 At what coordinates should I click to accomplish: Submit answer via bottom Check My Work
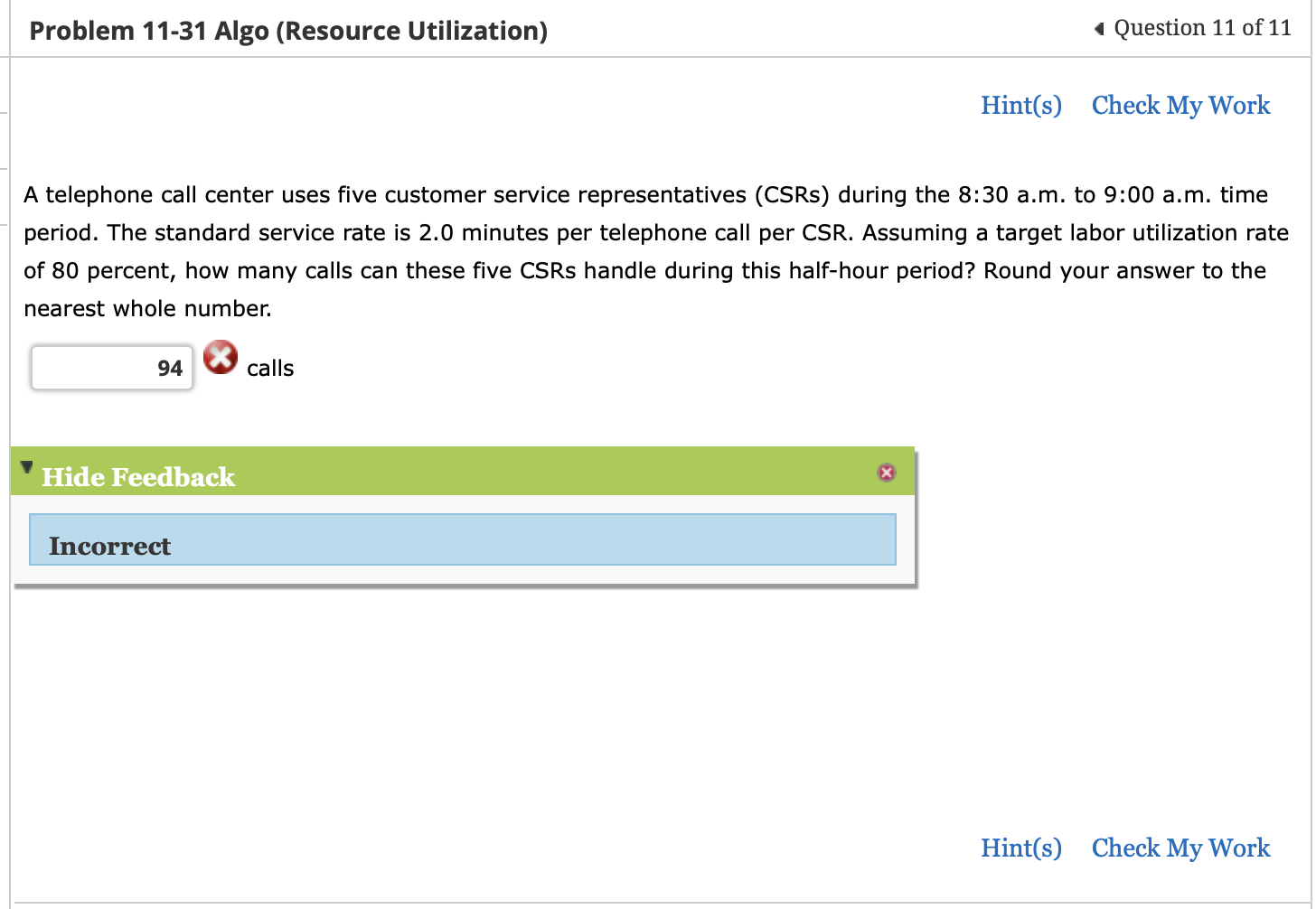(x=1180, y=848)
